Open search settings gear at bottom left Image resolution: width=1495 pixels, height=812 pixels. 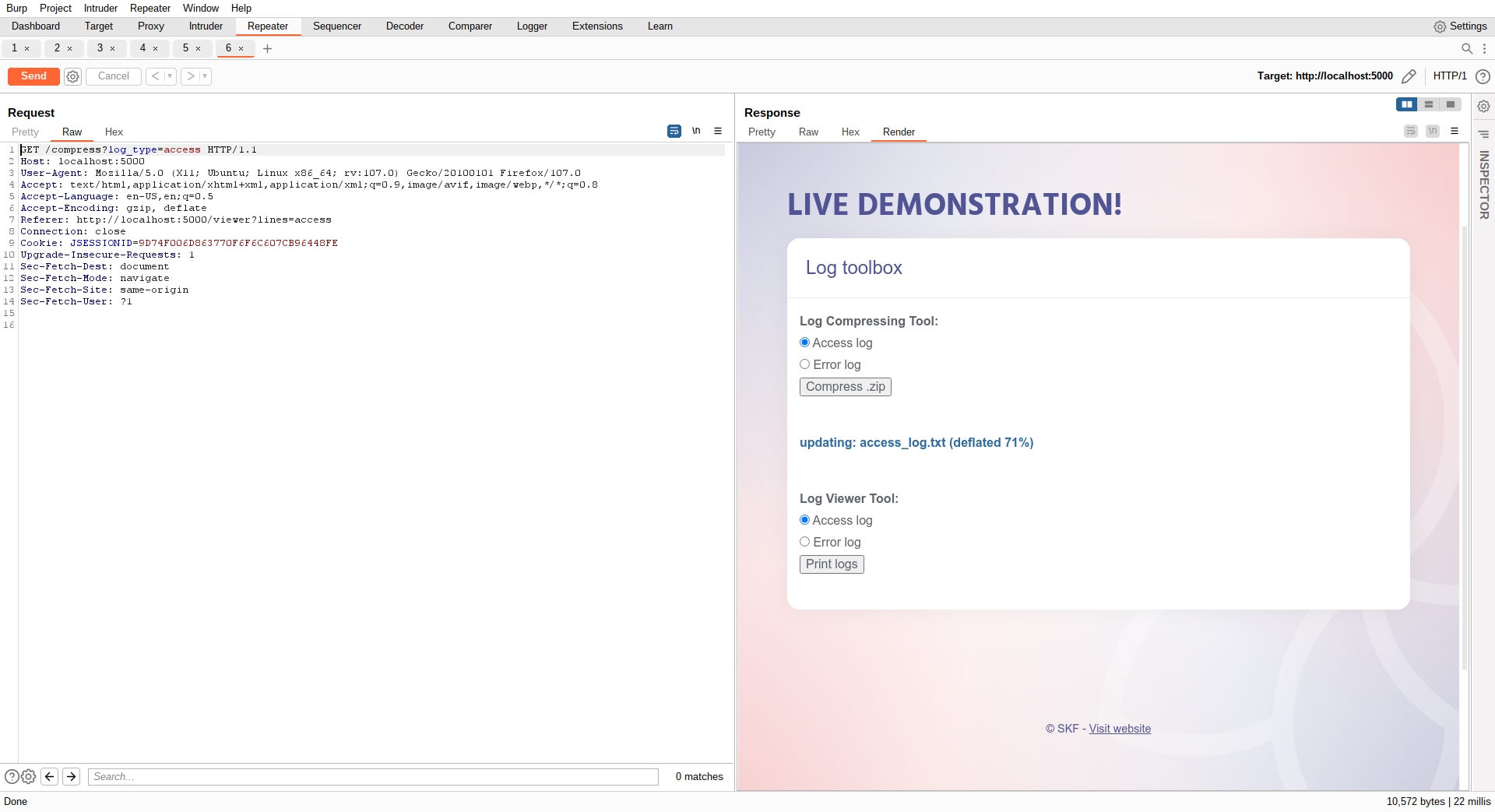pyautogui.click(x=29, y=776)
